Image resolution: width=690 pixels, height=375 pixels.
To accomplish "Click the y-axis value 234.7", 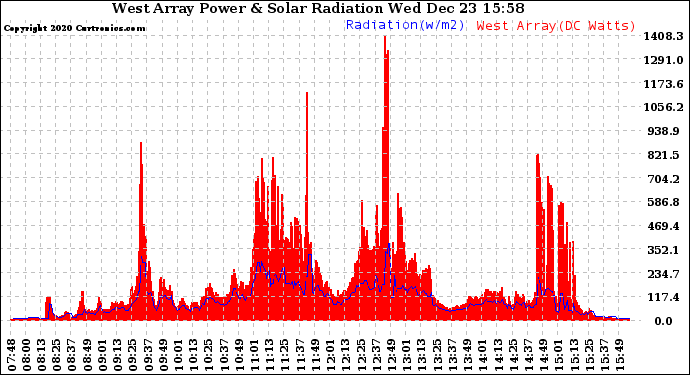I will tap(663, 274).
